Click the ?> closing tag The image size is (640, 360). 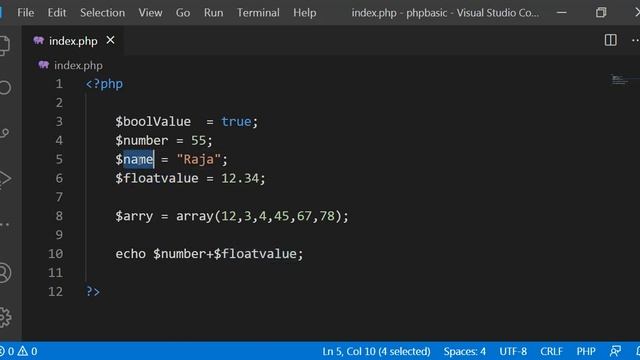point(93,291)
